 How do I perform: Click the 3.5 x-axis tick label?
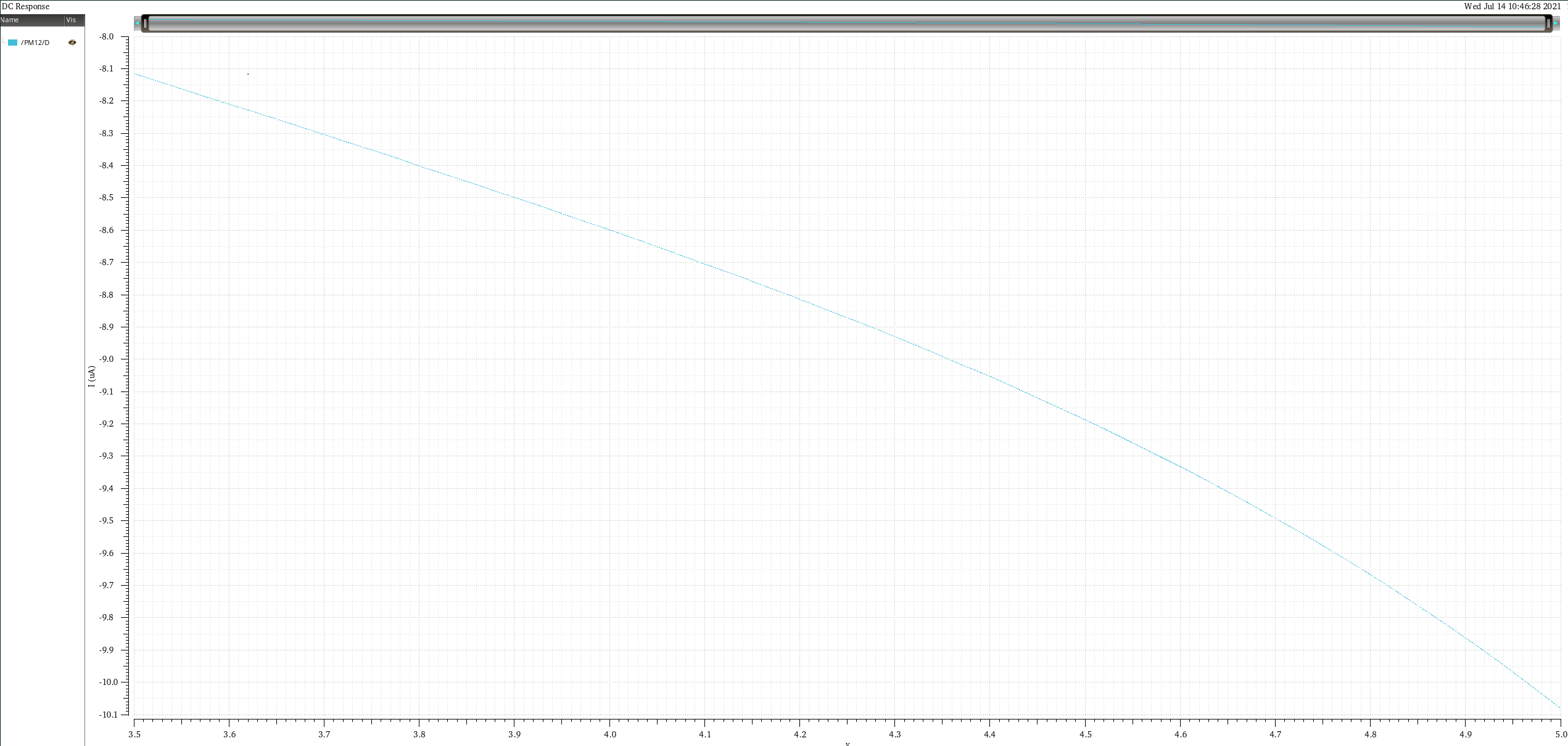134,734
